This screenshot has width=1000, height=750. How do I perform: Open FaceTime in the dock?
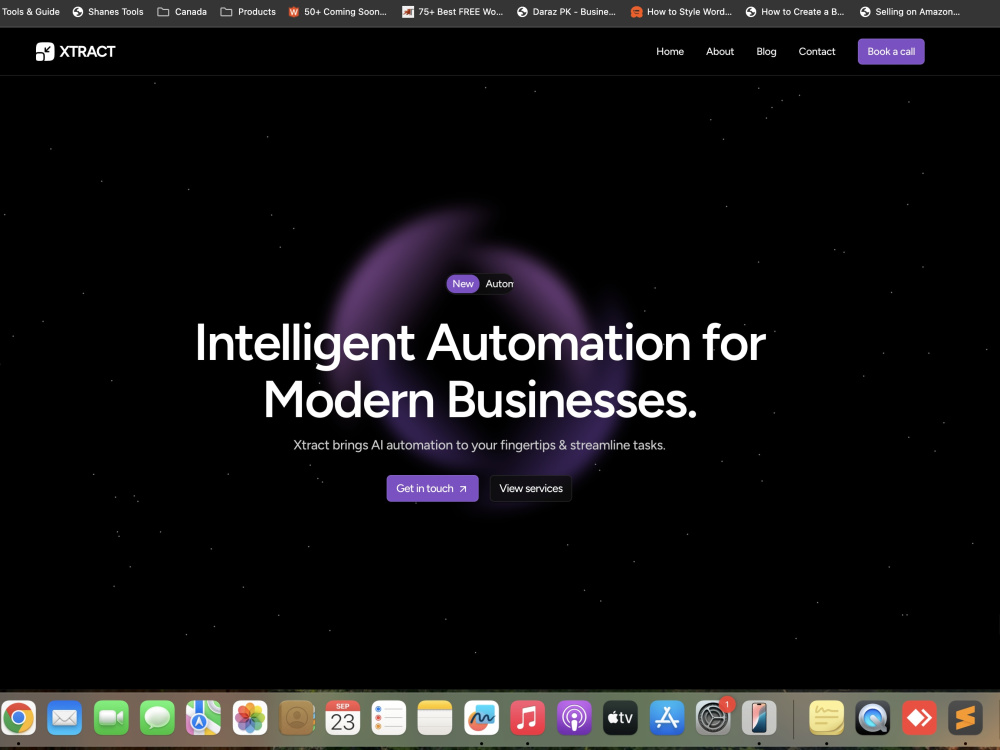[111, 717]
